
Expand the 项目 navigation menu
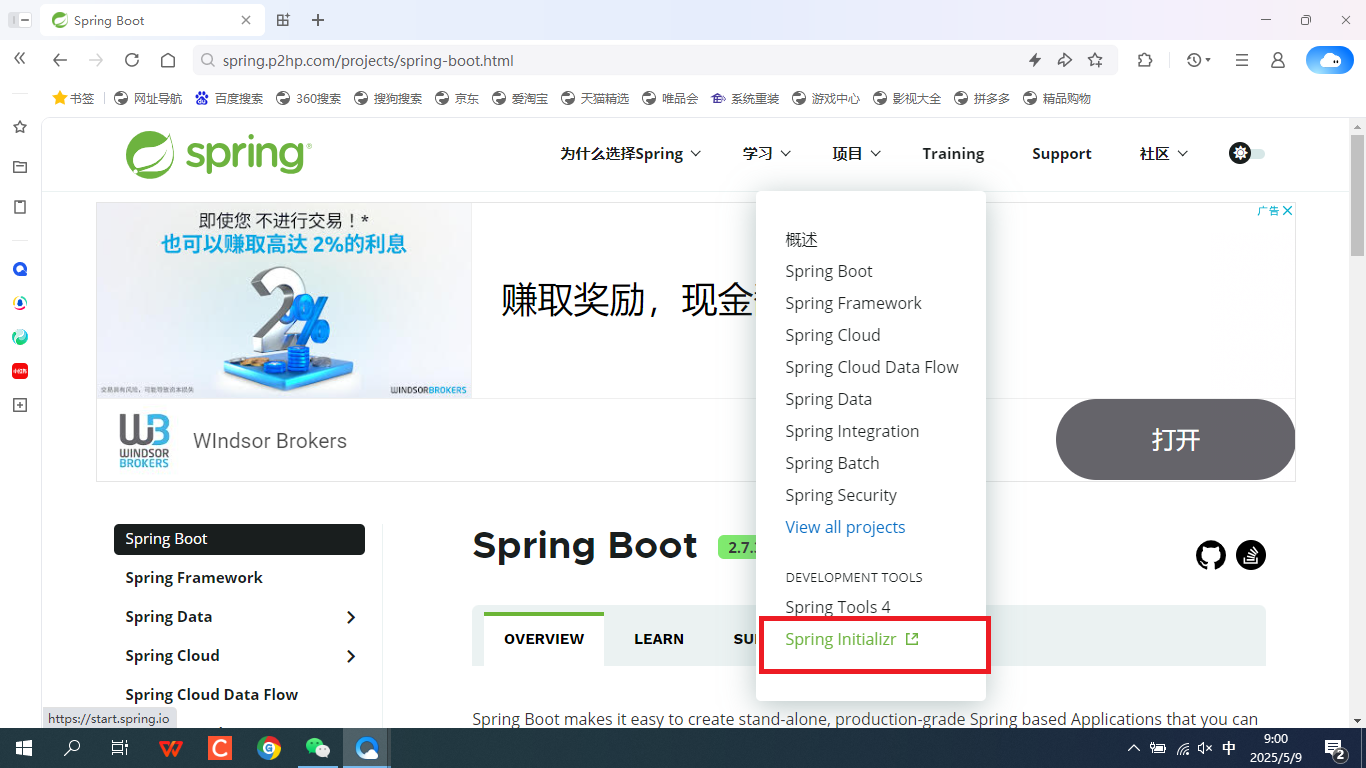click(857, 153)
